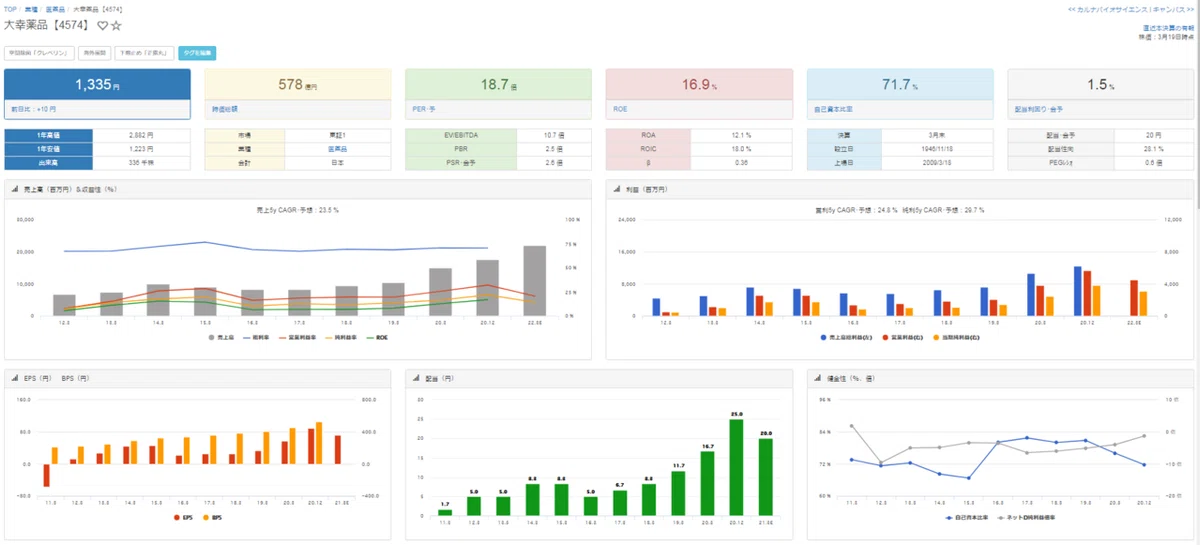Image resolution: width=1200 pixels, height=545 pixels.
Task: Click the chart icon in the 健全性 panel header
Action: [x=816, y=378]
